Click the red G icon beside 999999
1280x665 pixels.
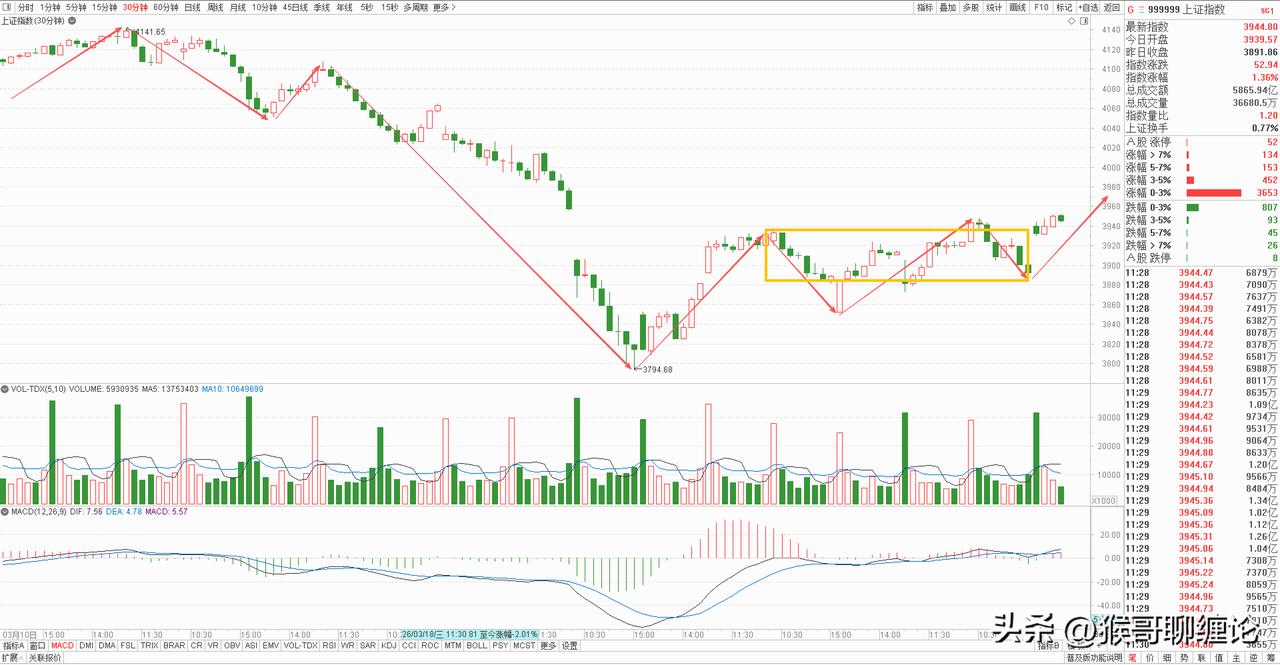pyautogui.click(x=1131, y=9)
